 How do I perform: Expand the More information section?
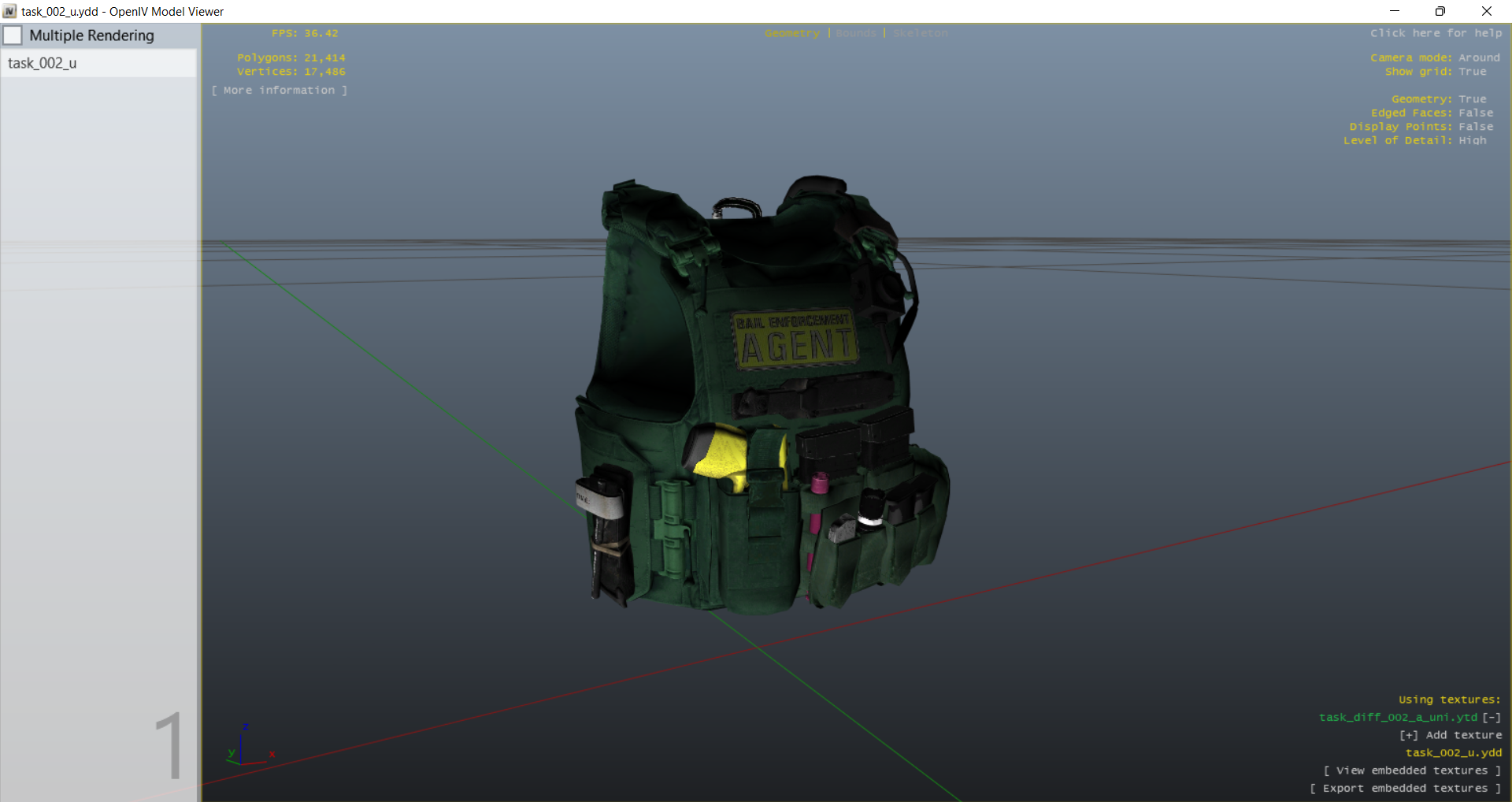pyautogui.click(x=279, y=91)
